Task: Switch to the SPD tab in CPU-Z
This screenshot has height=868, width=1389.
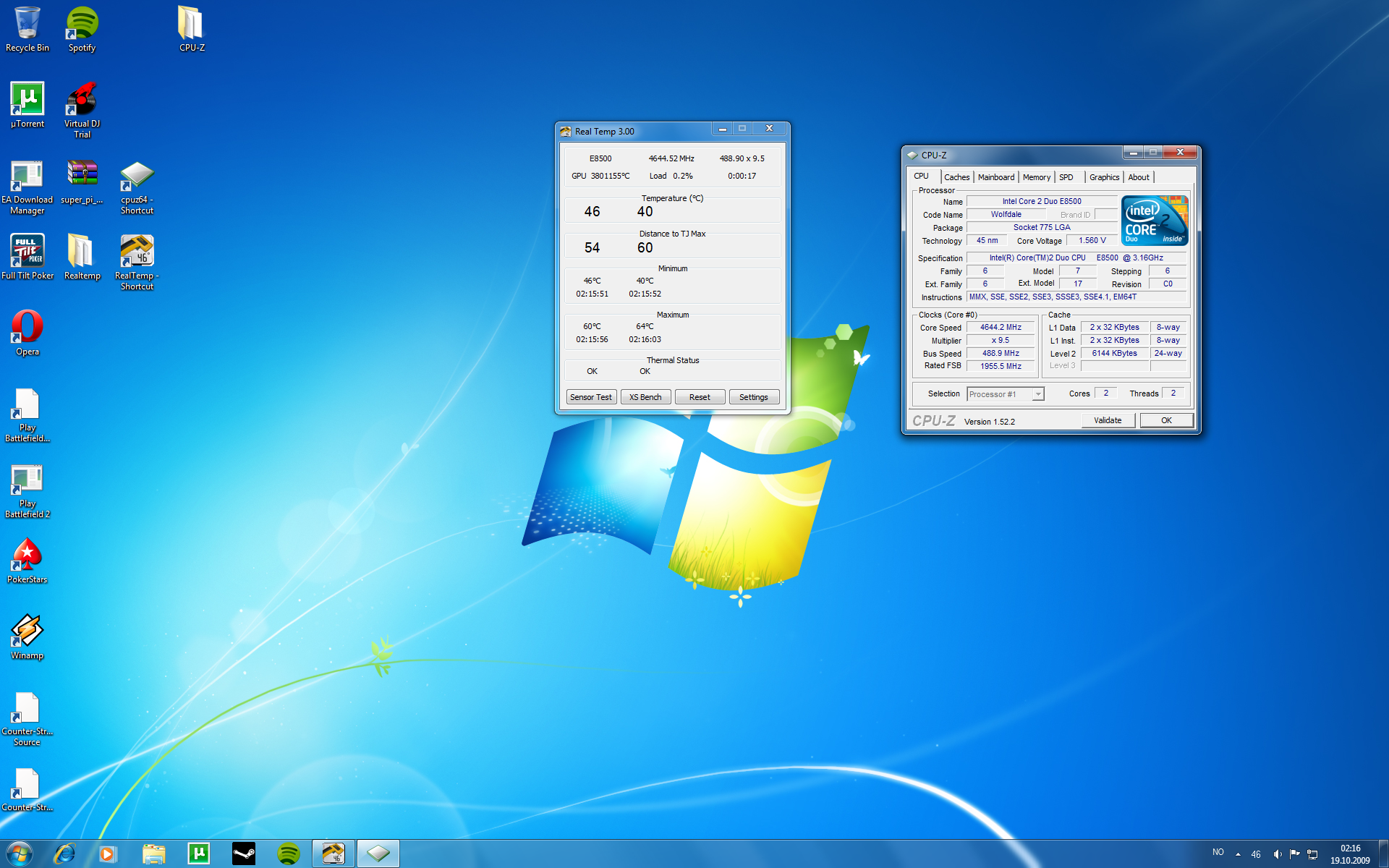Action: click(x=1066, y=177)
